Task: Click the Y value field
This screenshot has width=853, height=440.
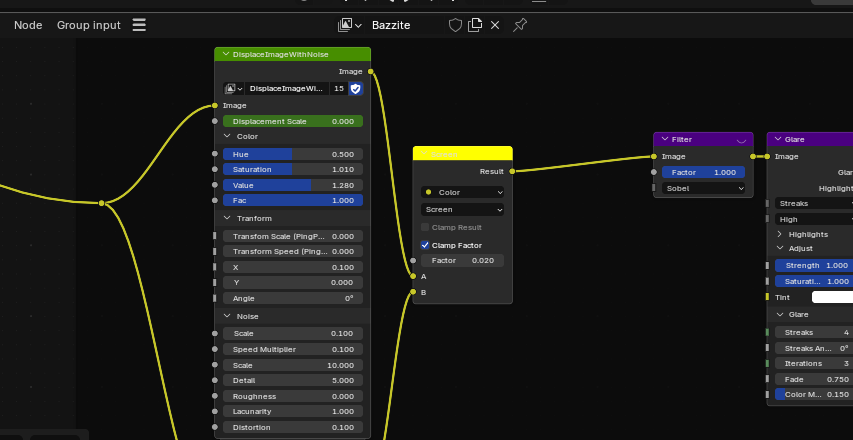Action: coord(293,282)
